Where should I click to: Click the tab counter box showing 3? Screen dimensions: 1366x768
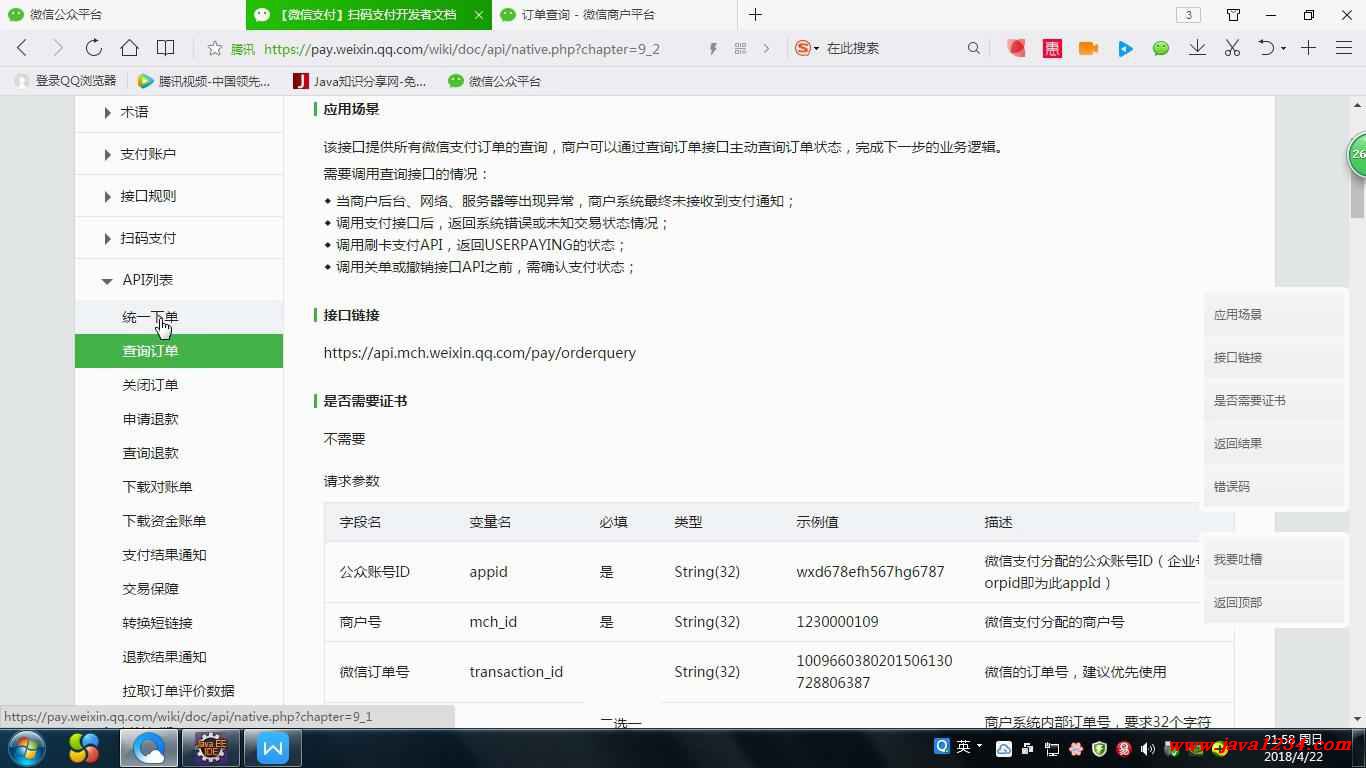pos(1188,15)
